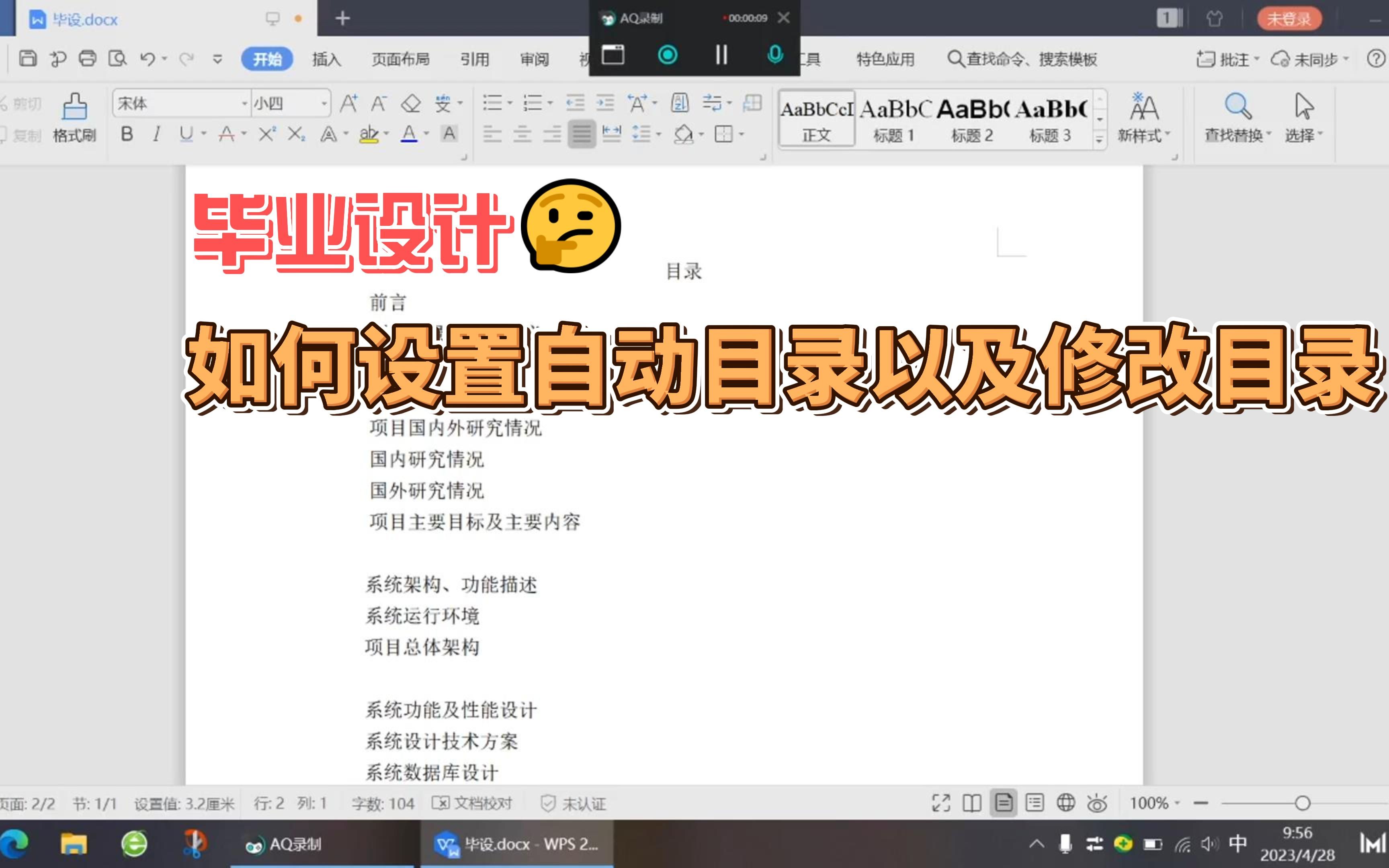The image size is (1389, 868).
Task: Click the undo arrow icon
Action: coord(147,59)
